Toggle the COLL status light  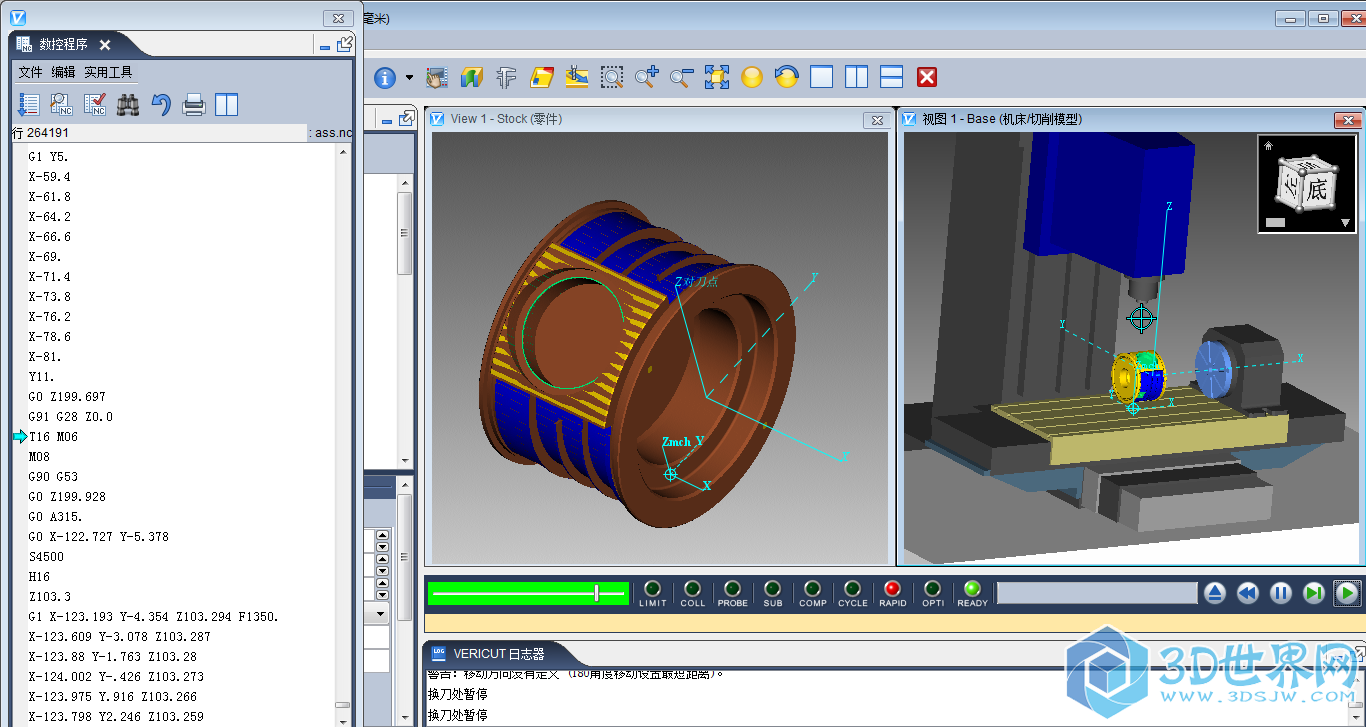693,589
